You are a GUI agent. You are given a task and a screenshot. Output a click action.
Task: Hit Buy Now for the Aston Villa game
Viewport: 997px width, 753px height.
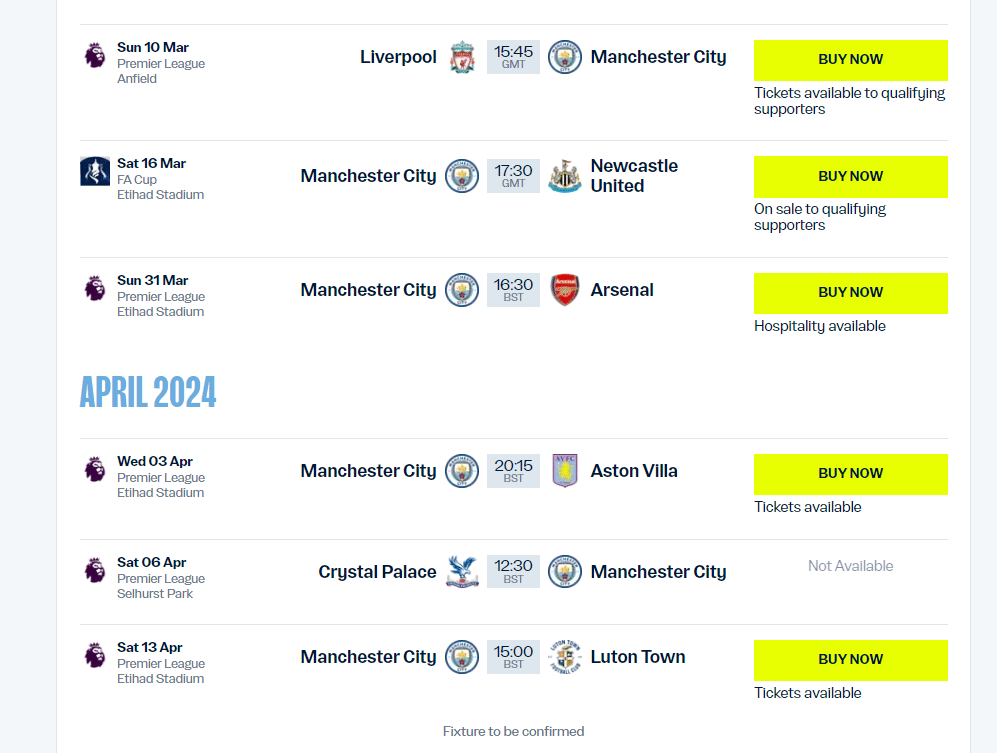pyautogui.click(x=850, y=474)
